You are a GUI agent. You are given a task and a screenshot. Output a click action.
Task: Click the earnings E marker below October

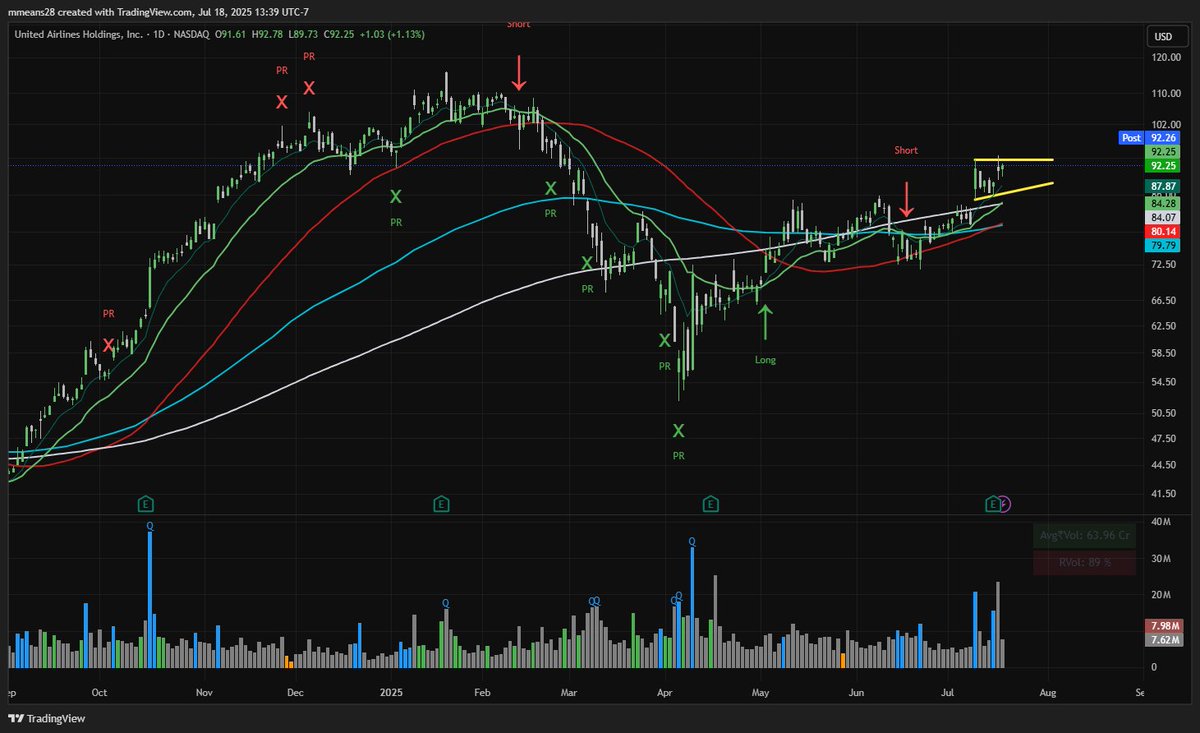(x=146, y=503)
